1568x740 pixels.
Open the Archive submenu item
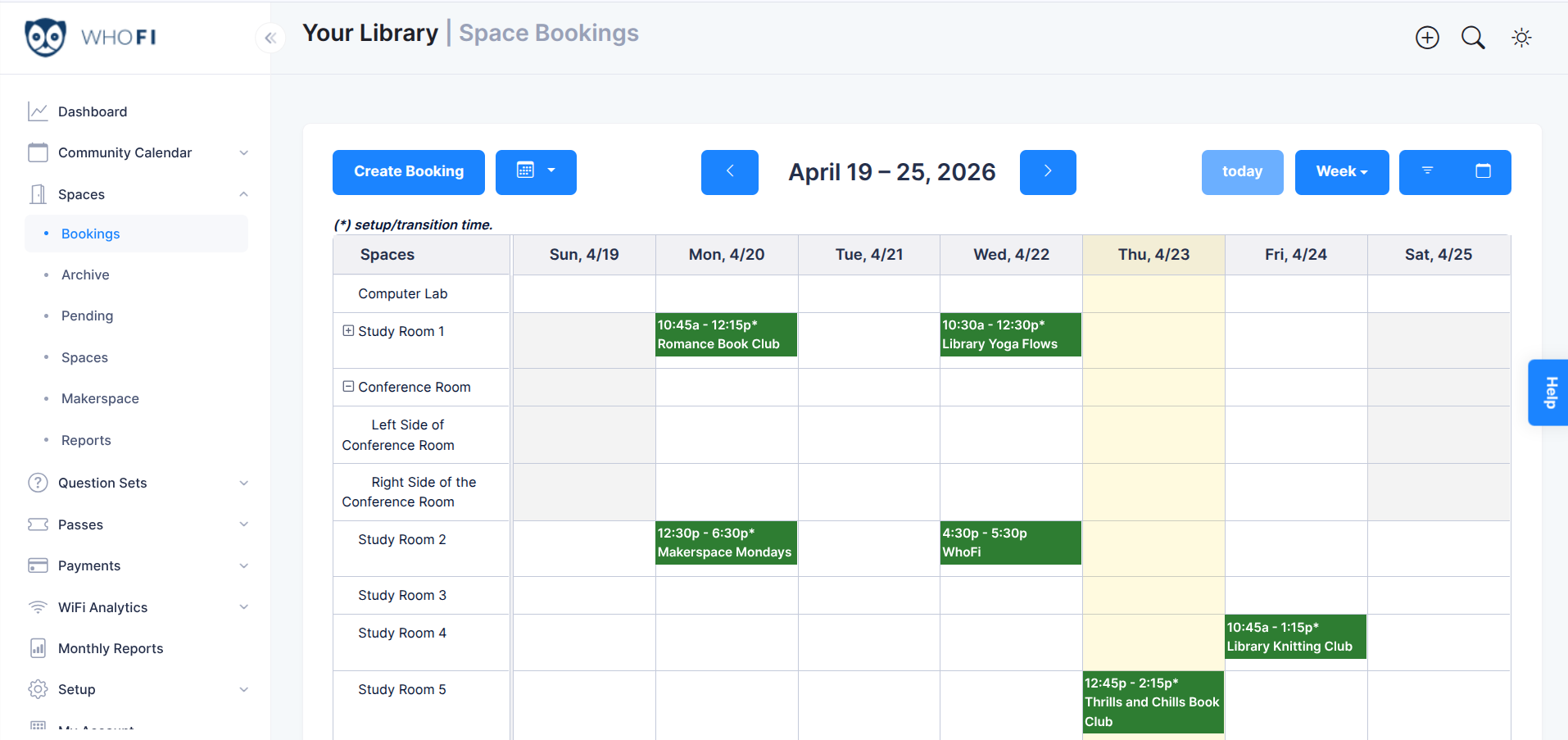pyautogui.click(x=85, y=275)
